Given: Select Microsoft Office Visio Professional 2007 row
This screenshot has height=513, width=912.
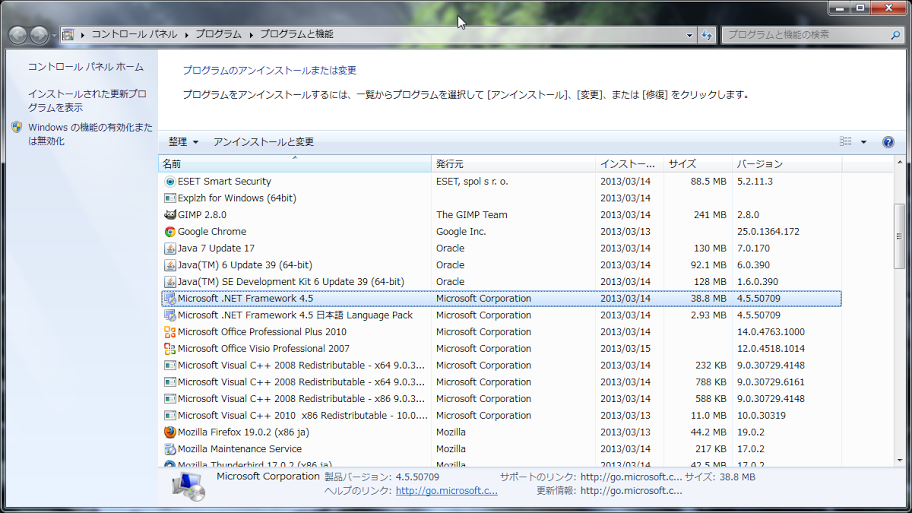Looking at the screenshot, I should pyautogui.click(x=501, y=348).
